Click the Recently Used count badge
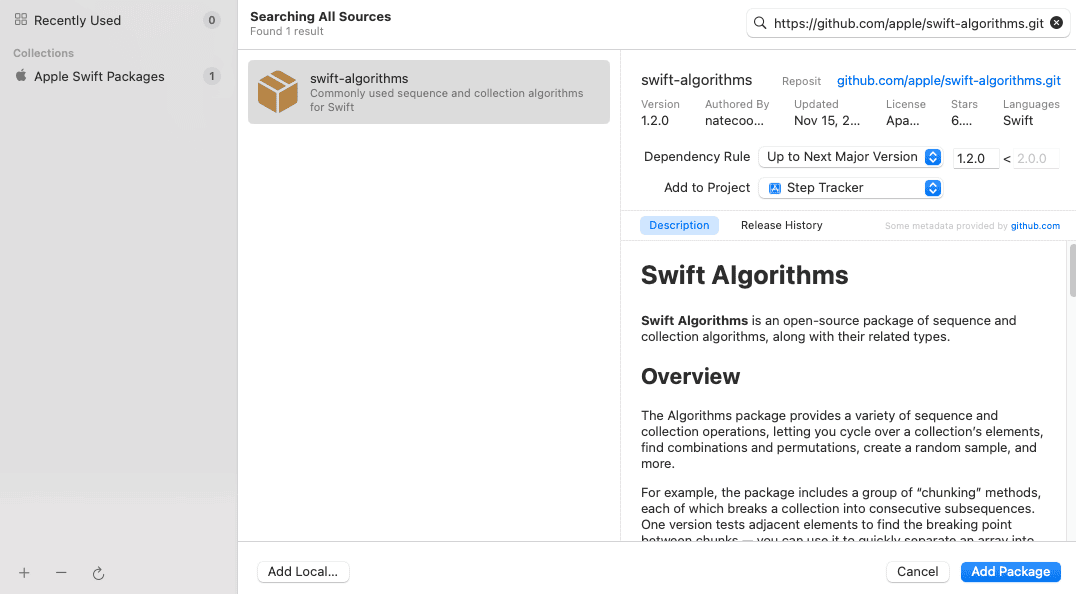This screenshot has width=1076, height=594. click(211, 20)
